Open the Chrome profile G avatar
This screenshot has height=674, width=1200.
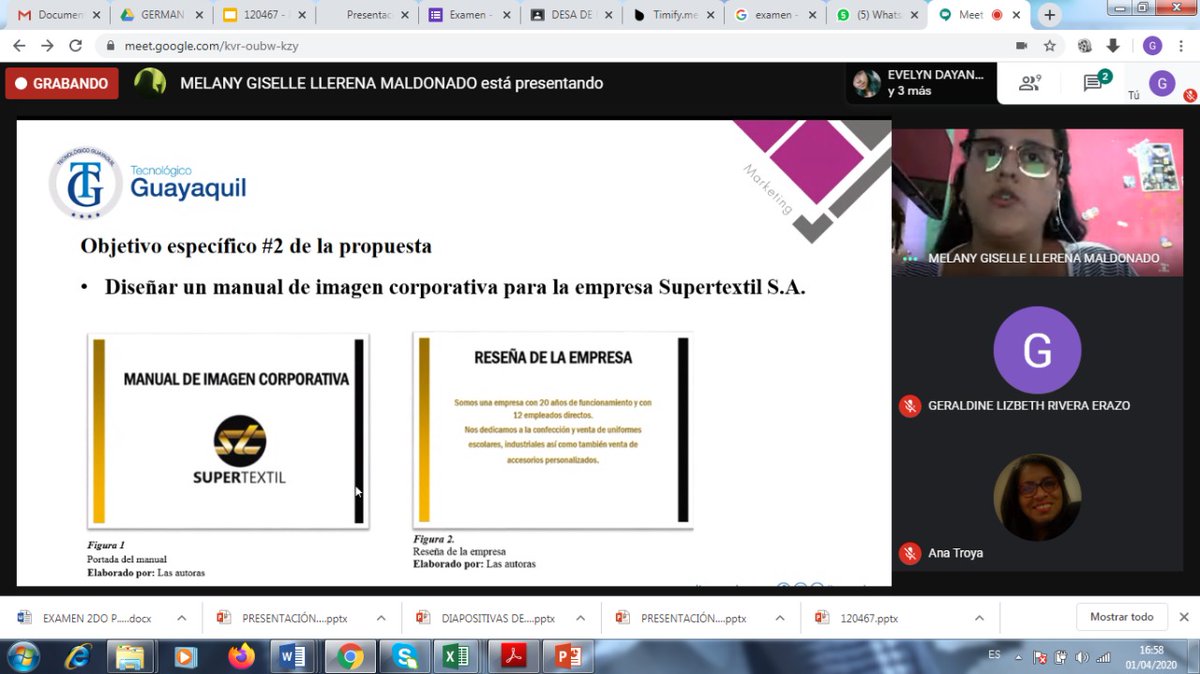click(1152, 46)
